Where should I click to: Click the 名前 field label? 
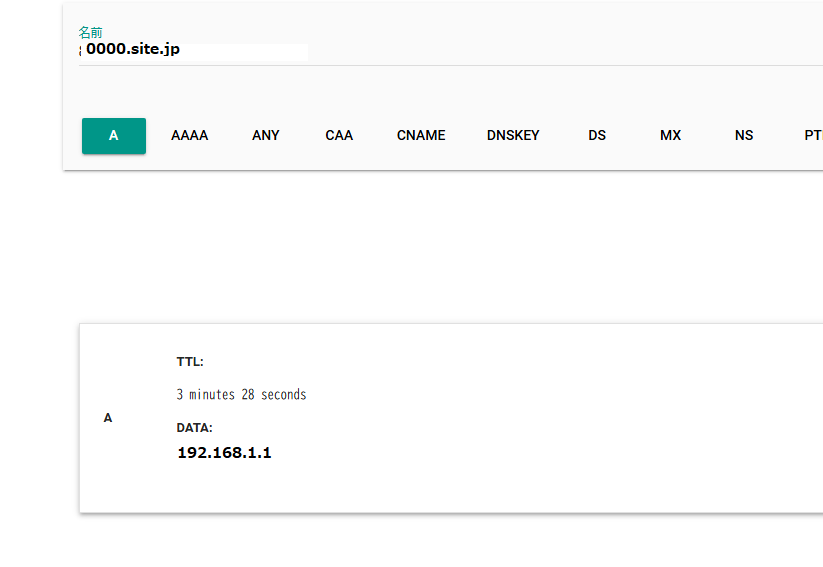pos(90,32)
